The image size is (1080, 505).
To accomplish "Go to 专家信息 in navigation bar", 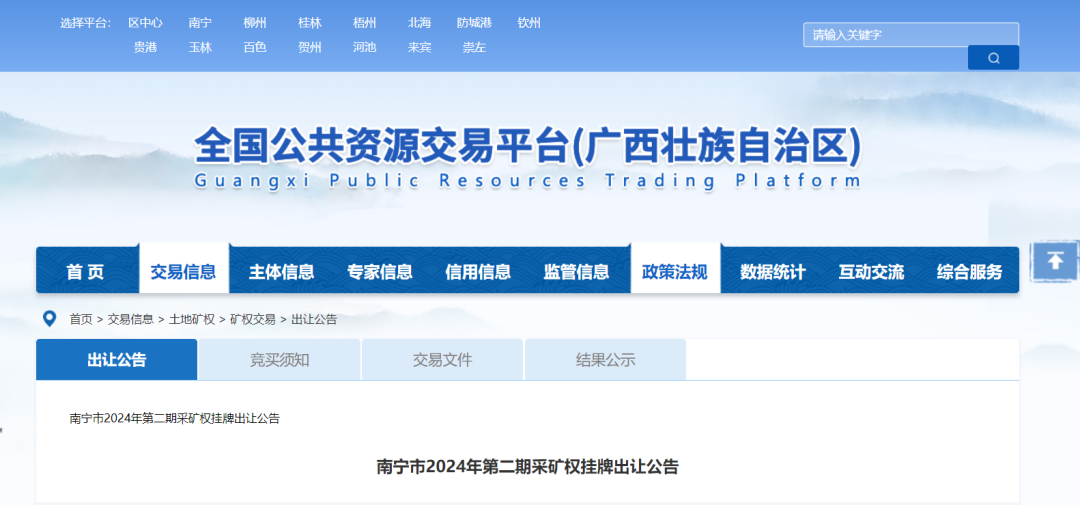I will [379, 272].
